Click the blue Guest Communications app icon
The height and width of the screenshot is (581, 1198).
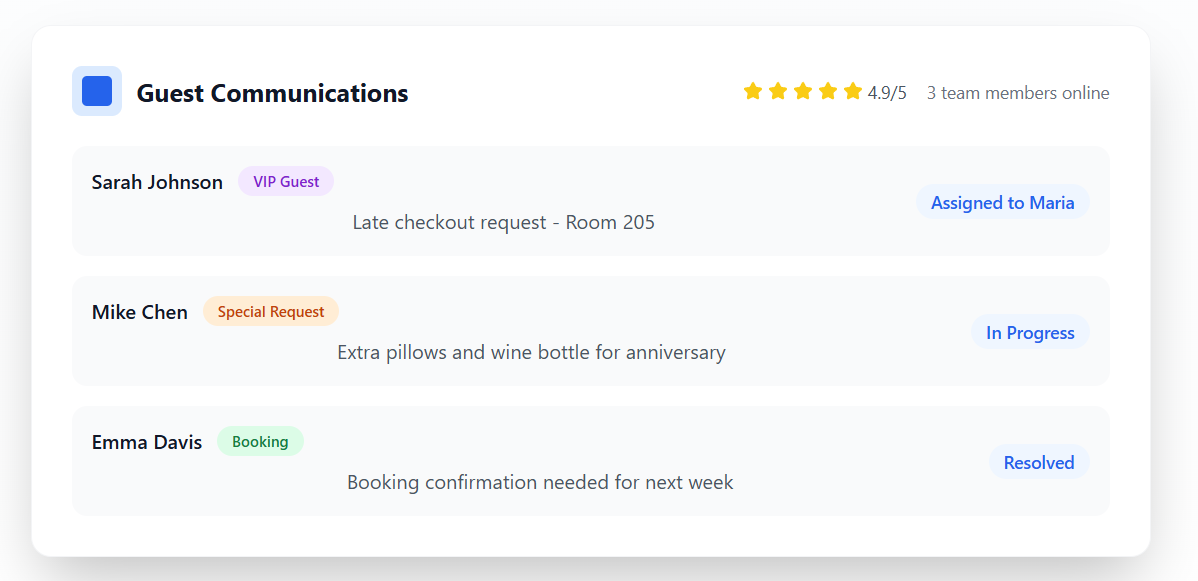(x=97, y=91)
